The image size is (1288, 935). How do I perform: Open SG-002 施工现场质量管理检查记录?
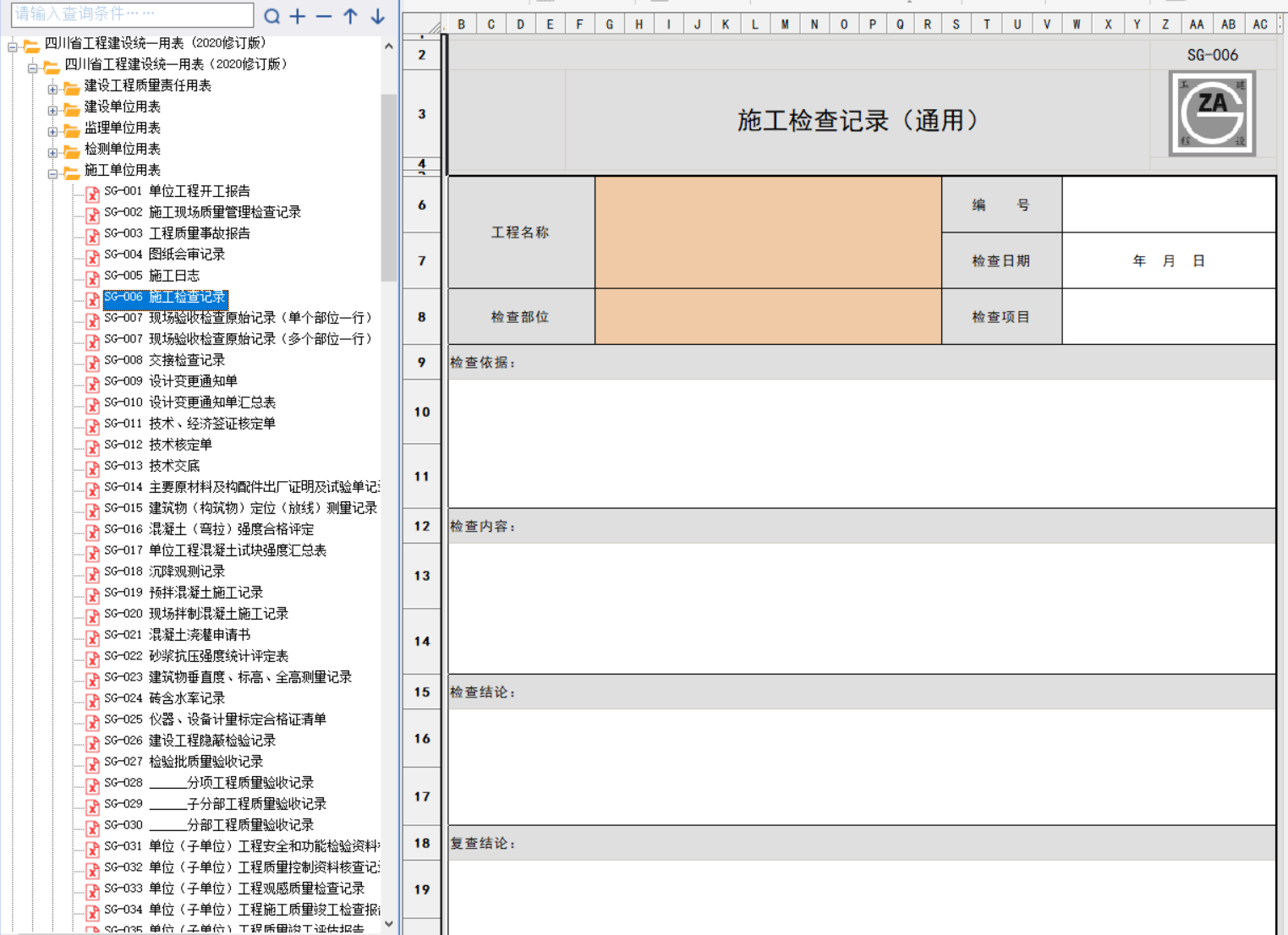(x=202, y=212)
